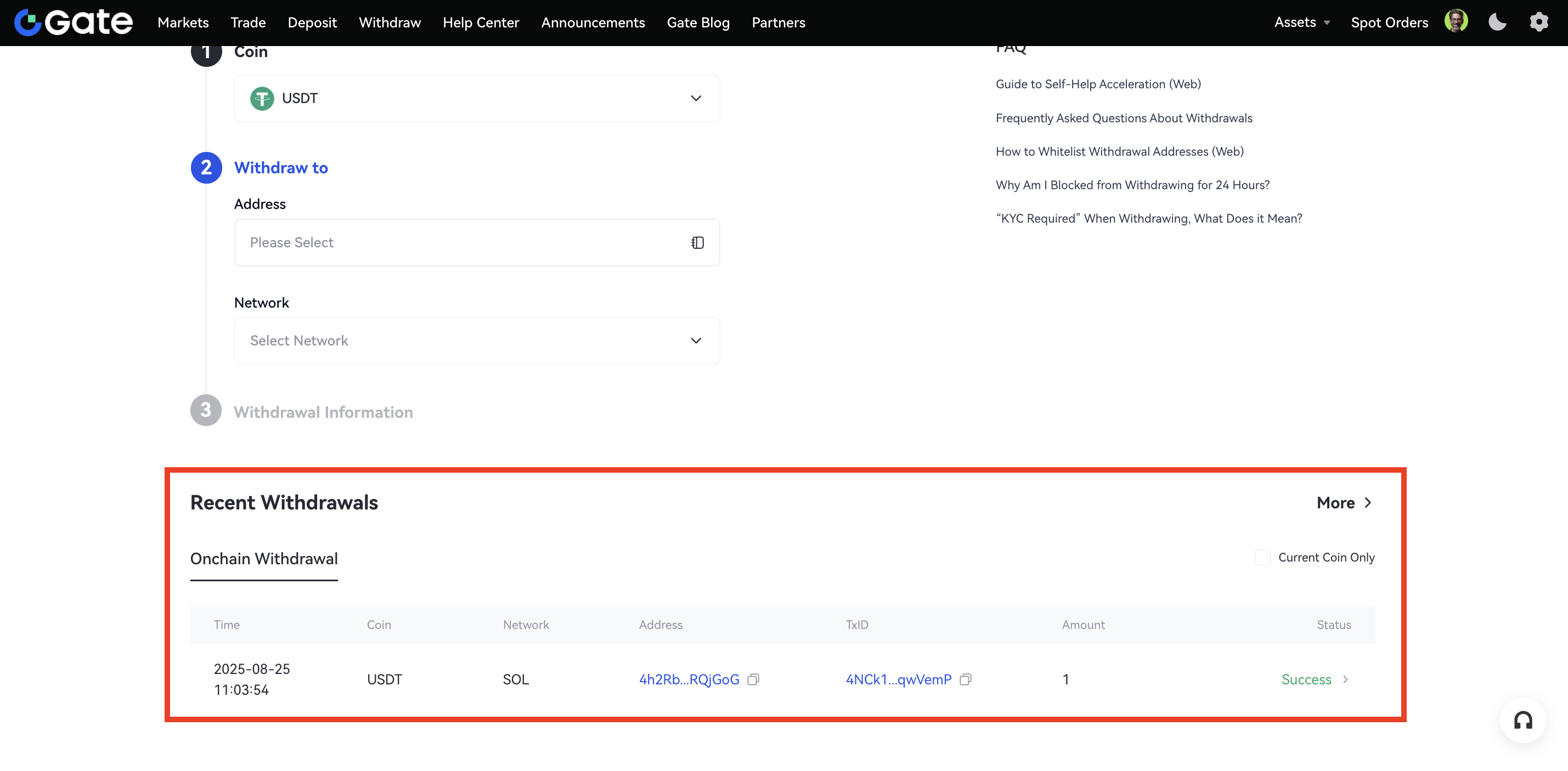Click the settings gear icon
Viewport: 1568px width, 771px height.
tap(1538, 22)
